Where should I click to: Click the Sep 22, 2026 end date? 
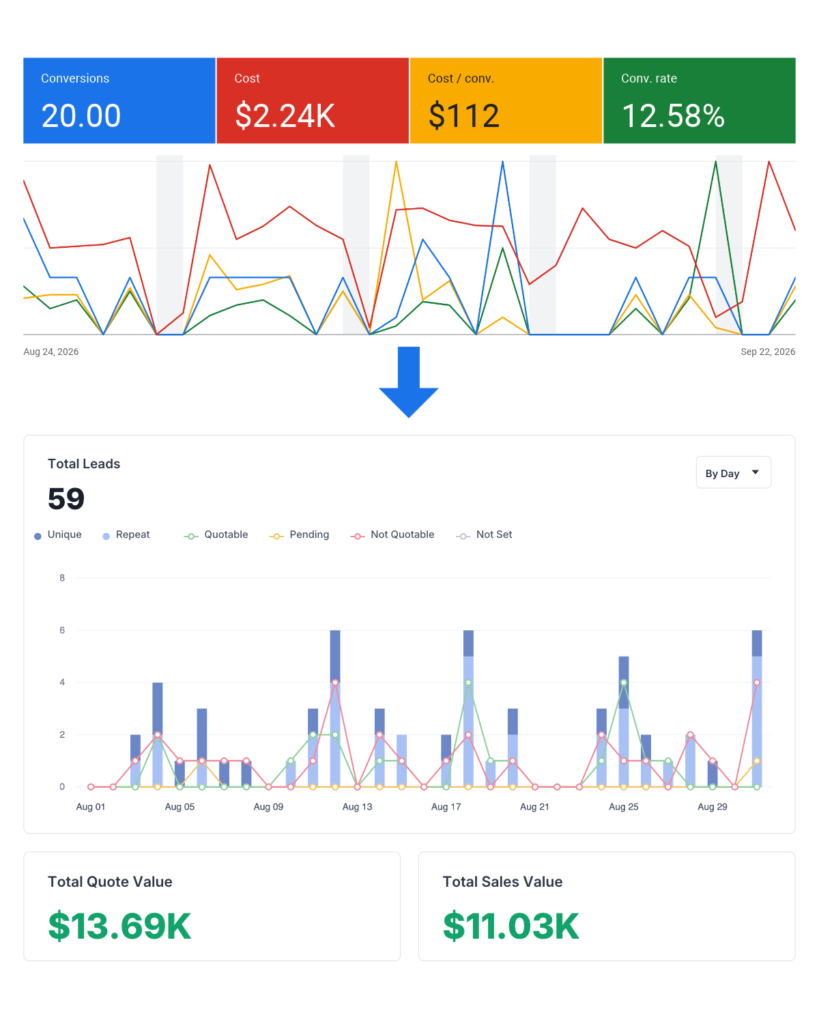point(767,351)
